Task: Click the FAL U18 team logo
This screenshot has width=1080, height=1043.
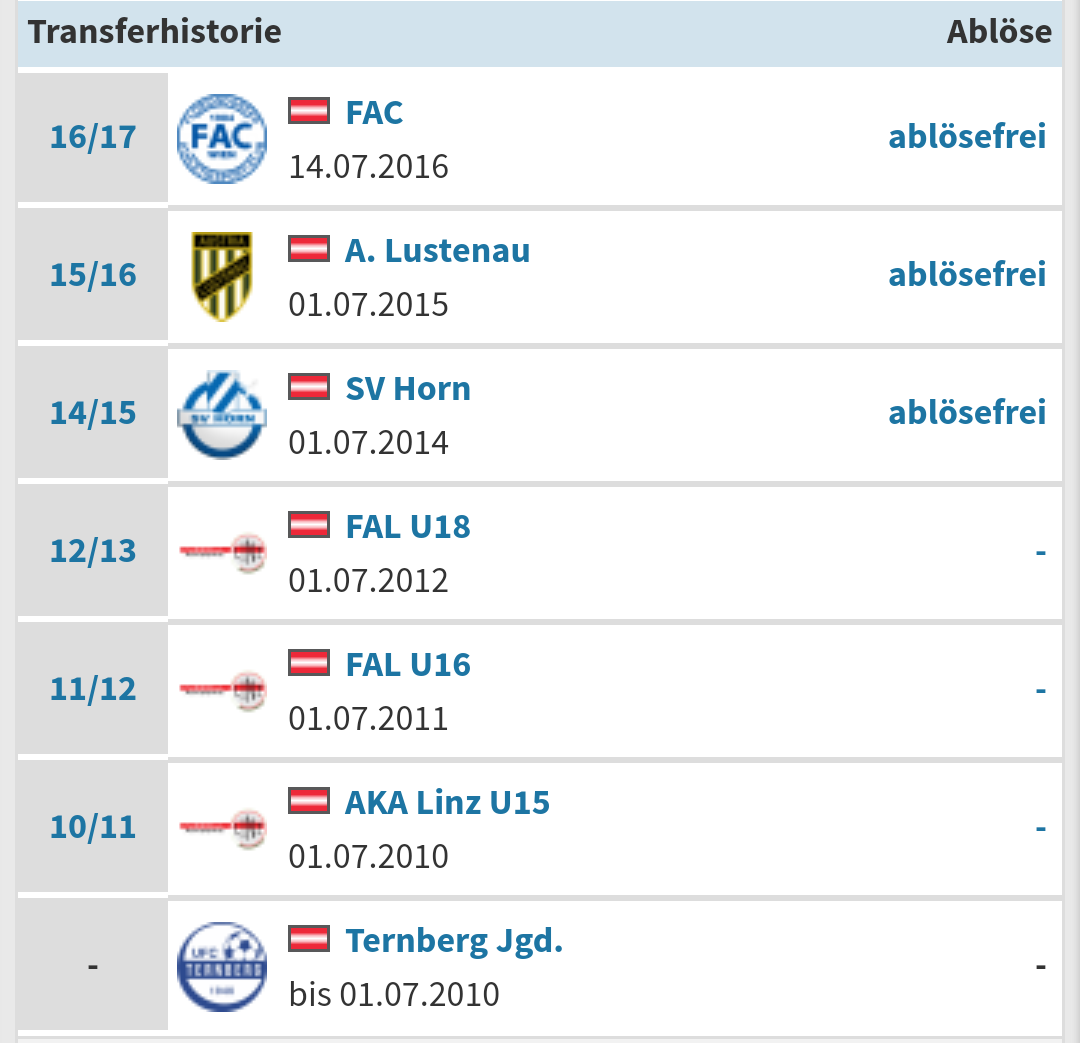Action: 222,552
